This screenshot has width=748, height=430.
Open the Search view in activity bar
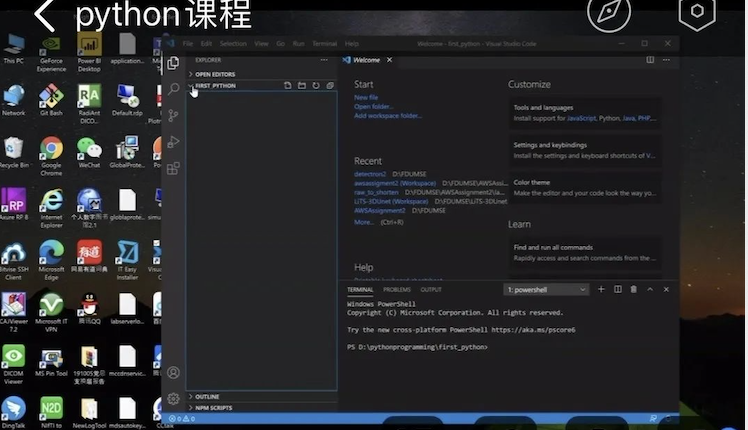[174, 88]
